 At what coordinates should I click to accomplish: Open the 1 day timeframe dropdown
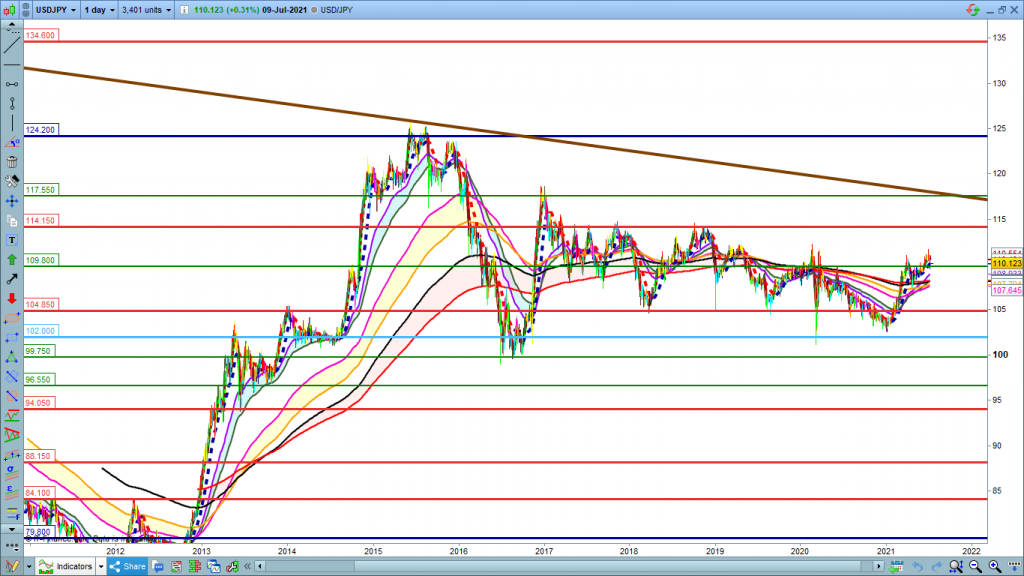point(101,10)
